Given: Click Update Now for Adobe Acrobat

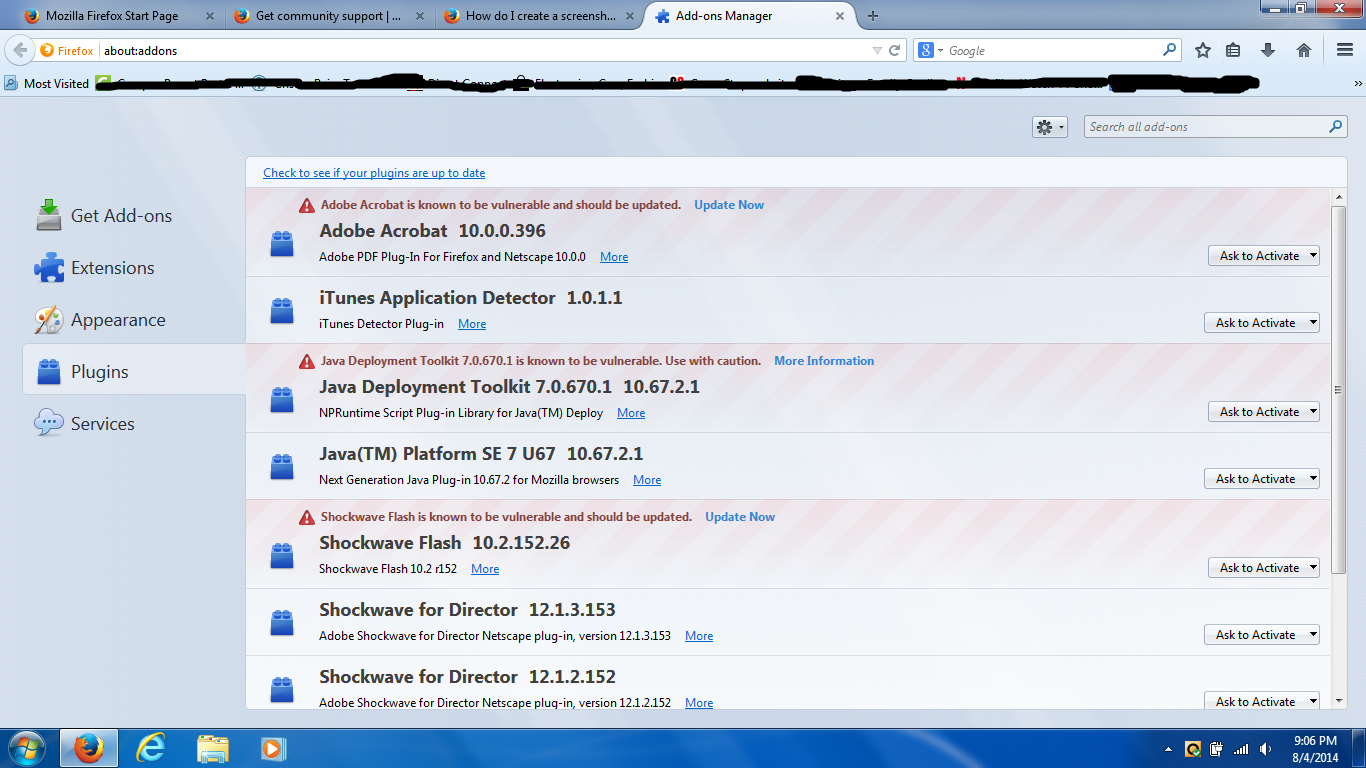Looking at the screenshot, I should (x=729, y=205).
